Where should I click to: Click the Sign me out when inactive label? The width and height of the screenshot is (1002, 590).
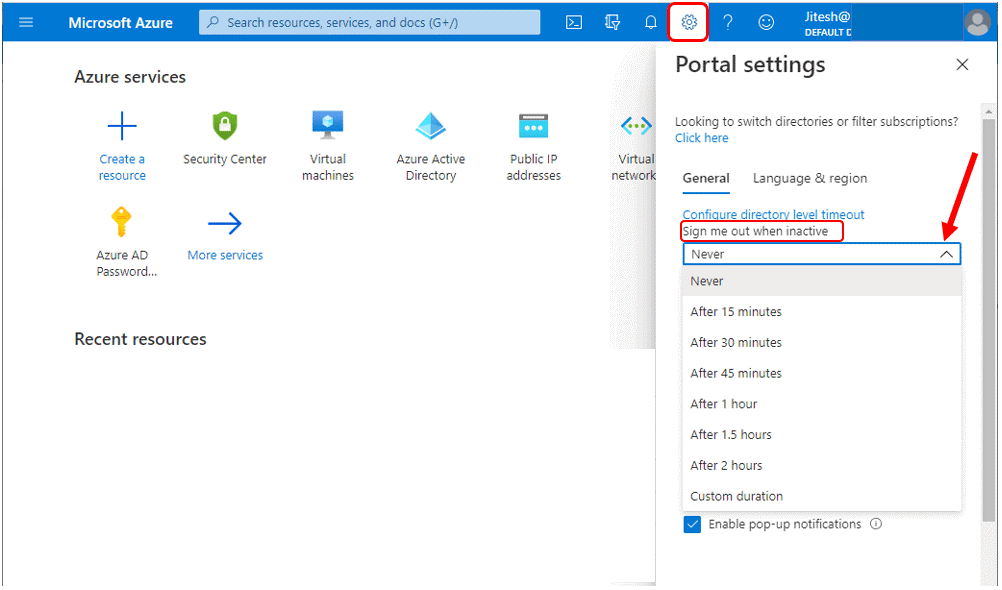(755, 231)
